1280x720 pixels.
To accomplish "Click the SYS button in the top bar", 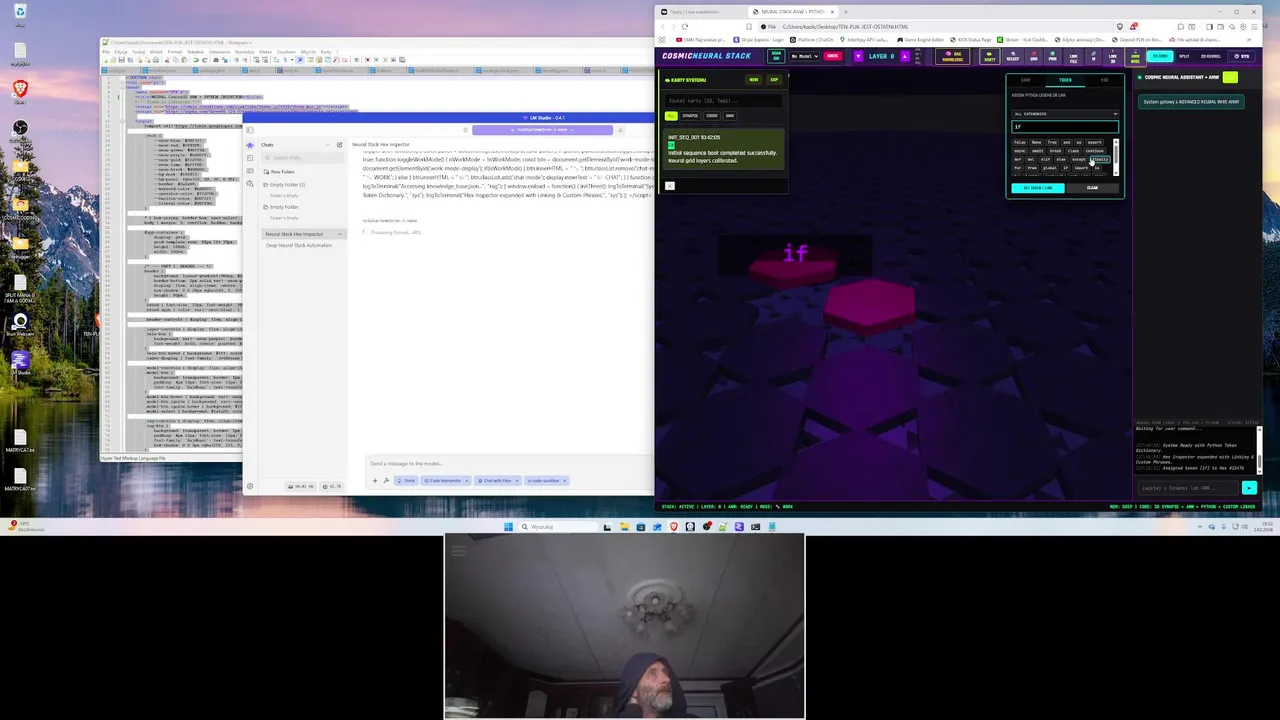I will tap(1241, 56).
